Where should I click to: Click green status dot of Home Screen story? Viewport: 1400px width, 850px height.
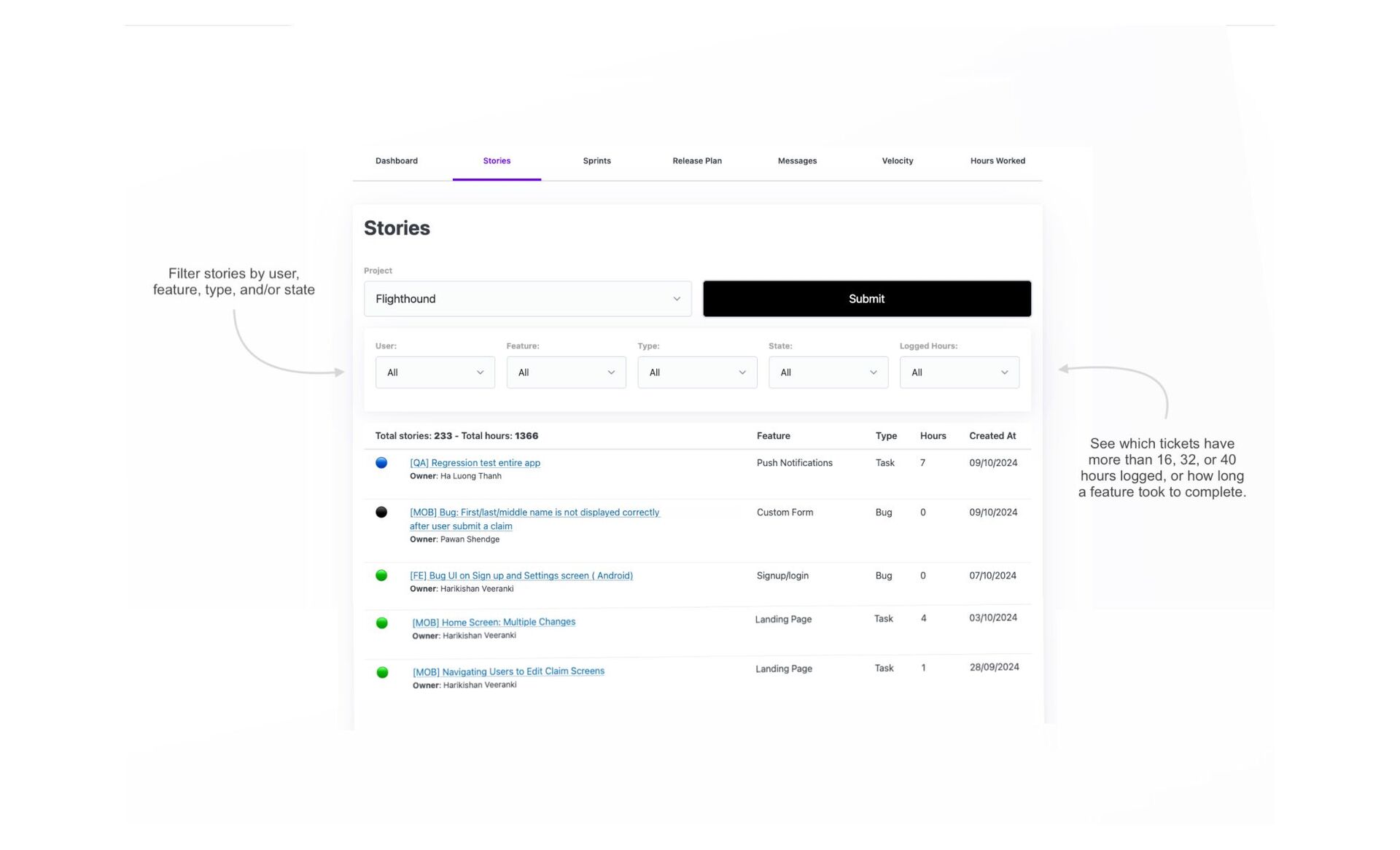[381, 623]
